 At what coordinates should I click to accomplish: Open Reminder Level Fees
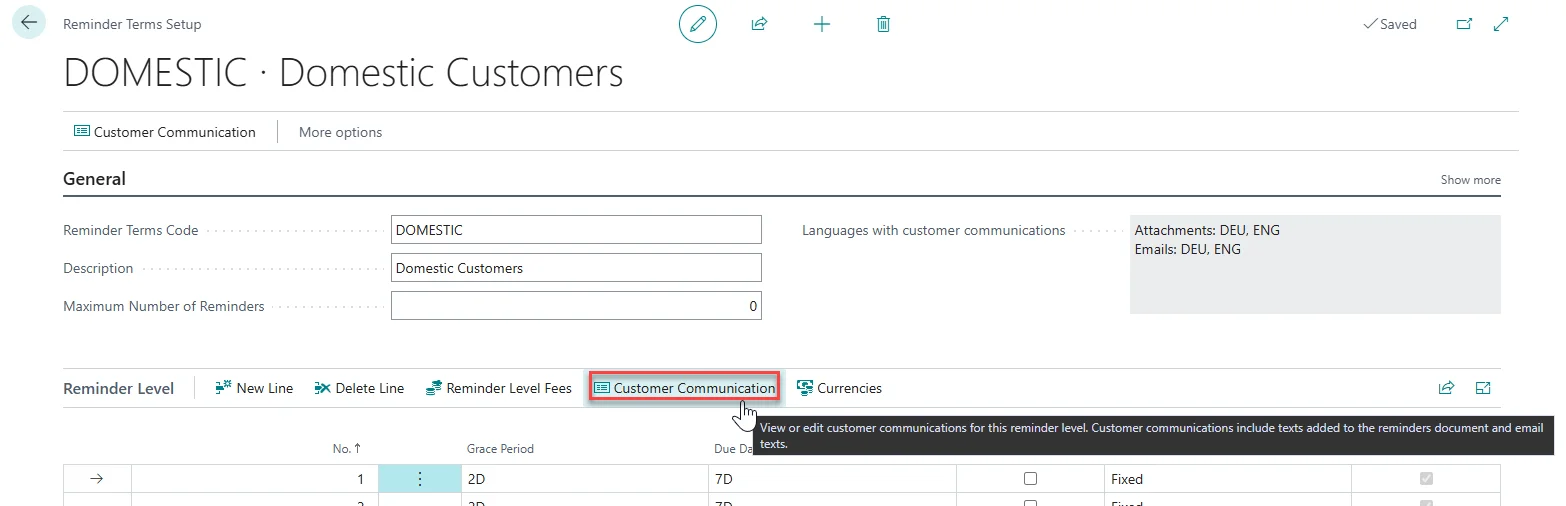(x=498, y=388)
